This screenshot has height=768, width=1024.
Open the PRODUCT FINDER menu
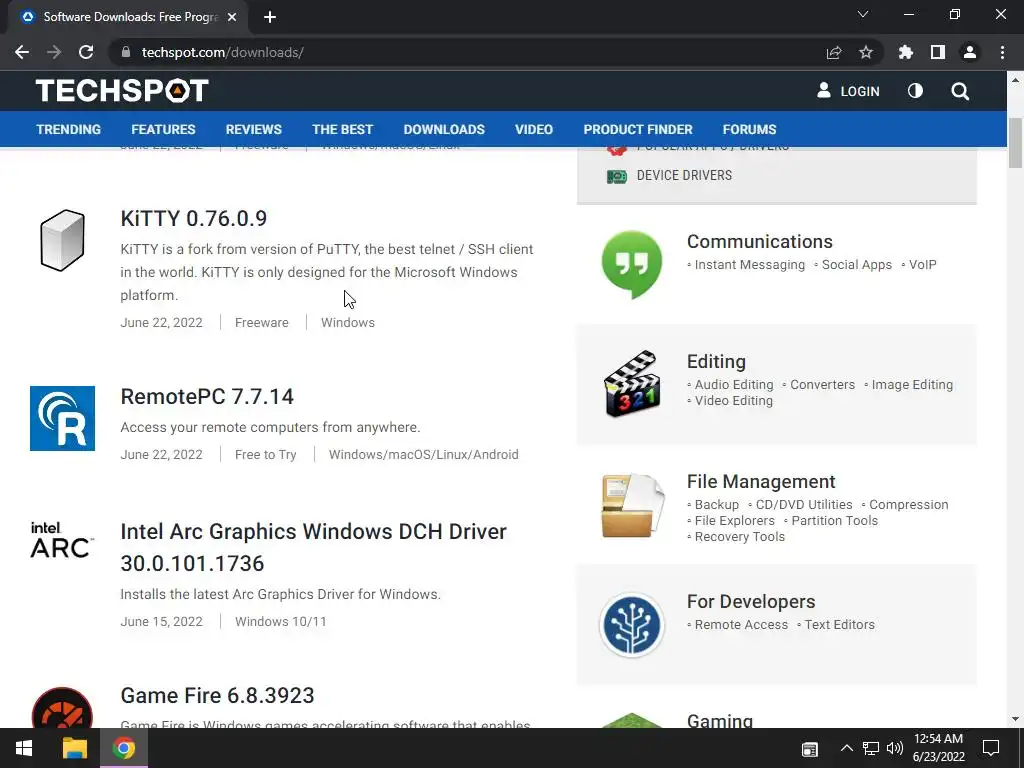(x=638, y=129)
